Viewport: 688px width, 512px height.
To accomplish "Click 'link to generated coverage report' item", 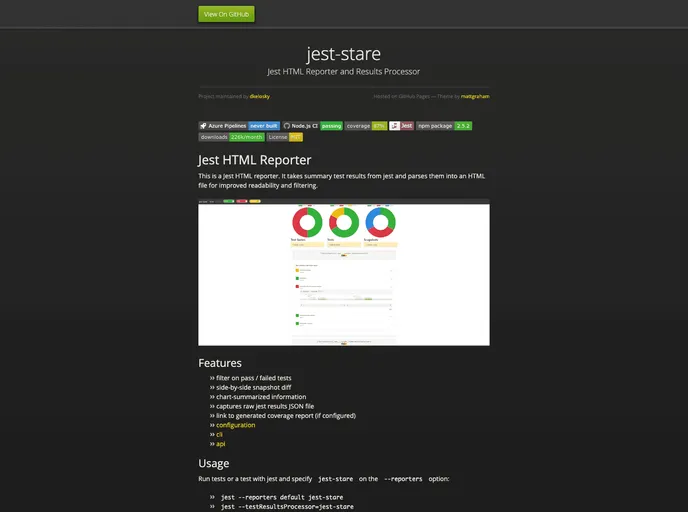I will pos(286,415).
